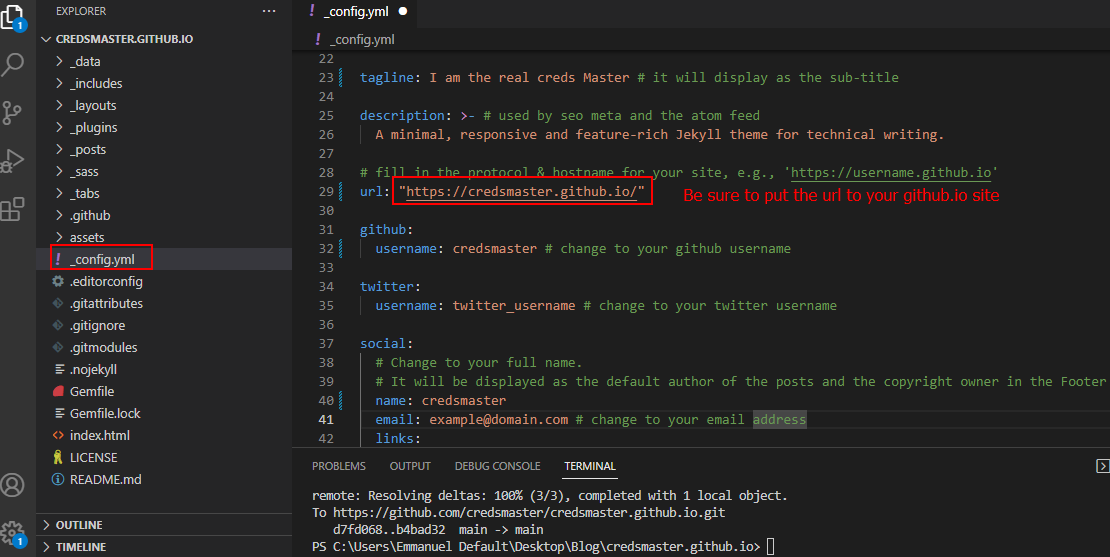Open the Explorer view in activity bar
1110x557 pixels.
12,17
